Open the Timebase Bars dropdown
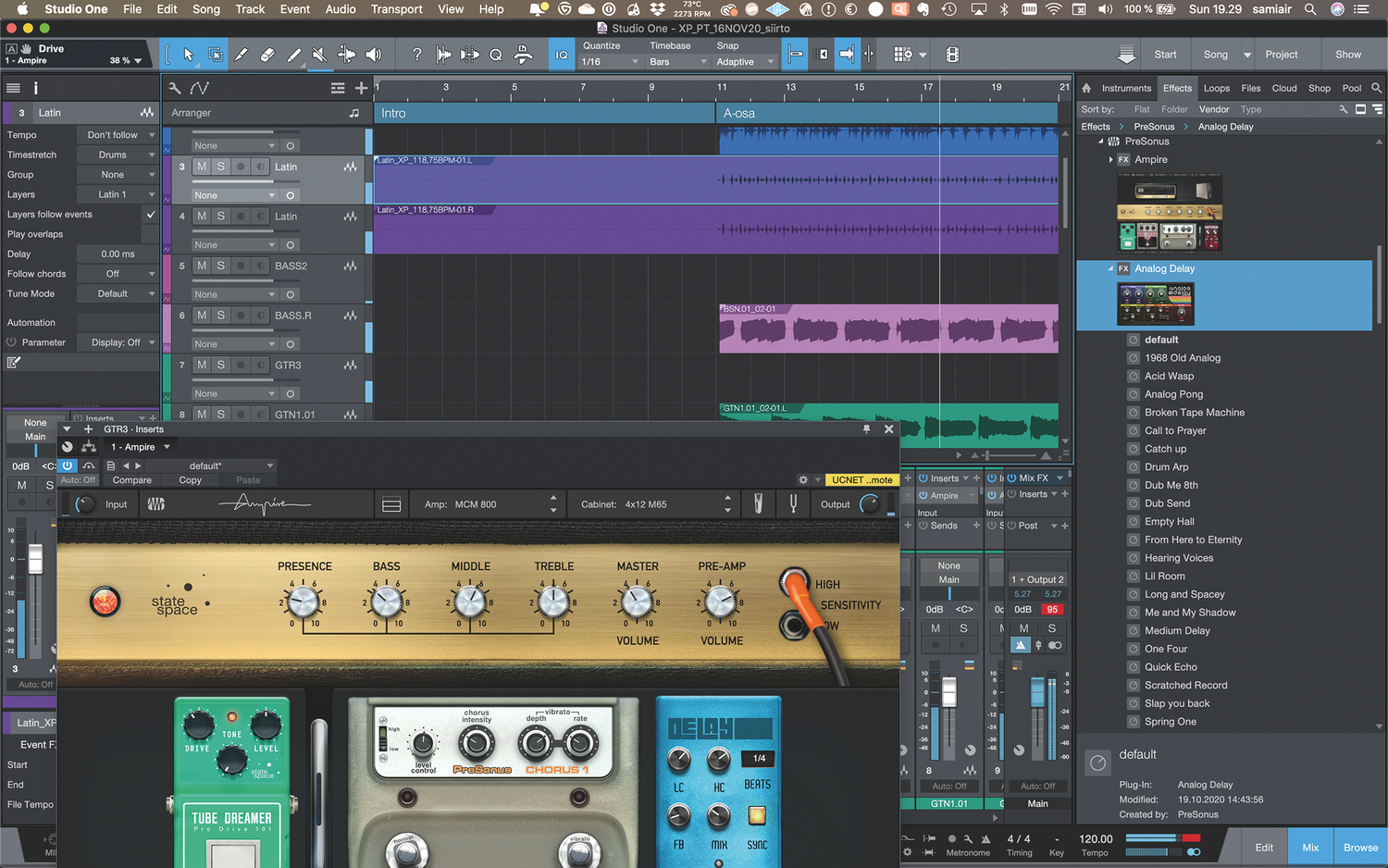 pos(678,62)
